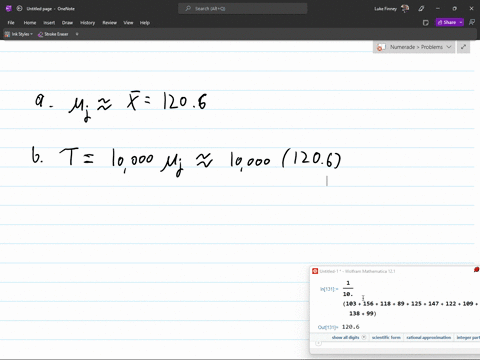Click the red icon on Mathematica's right edge
This screenshot has height=360, width=480.
pos(476,269)
